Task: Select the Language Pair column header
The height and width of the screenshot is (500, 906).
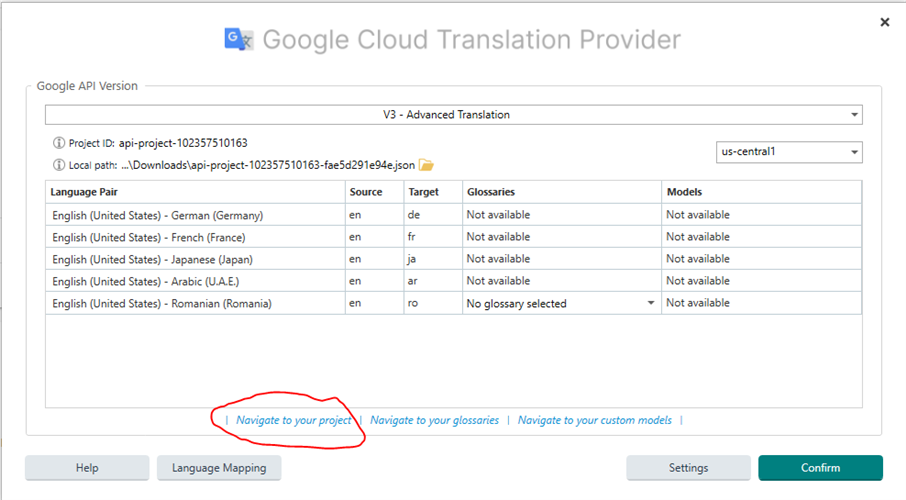Action: 195,192
